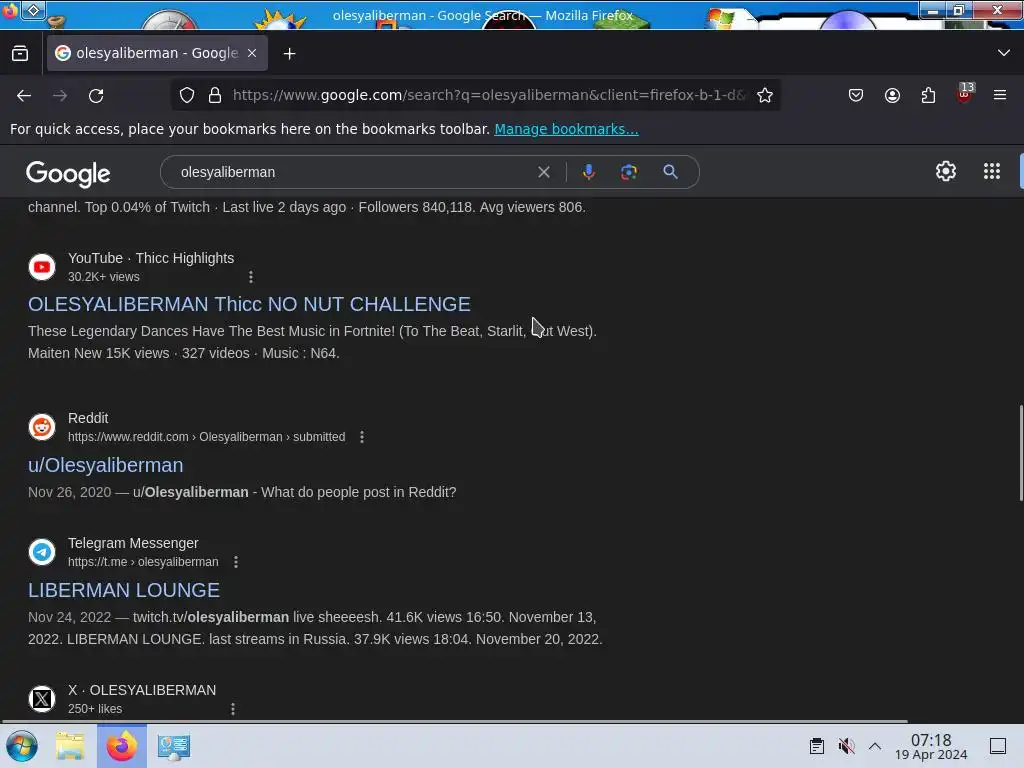Switch to Firefox in taskbar
1024x768 pixels.
tap(122, 746)
